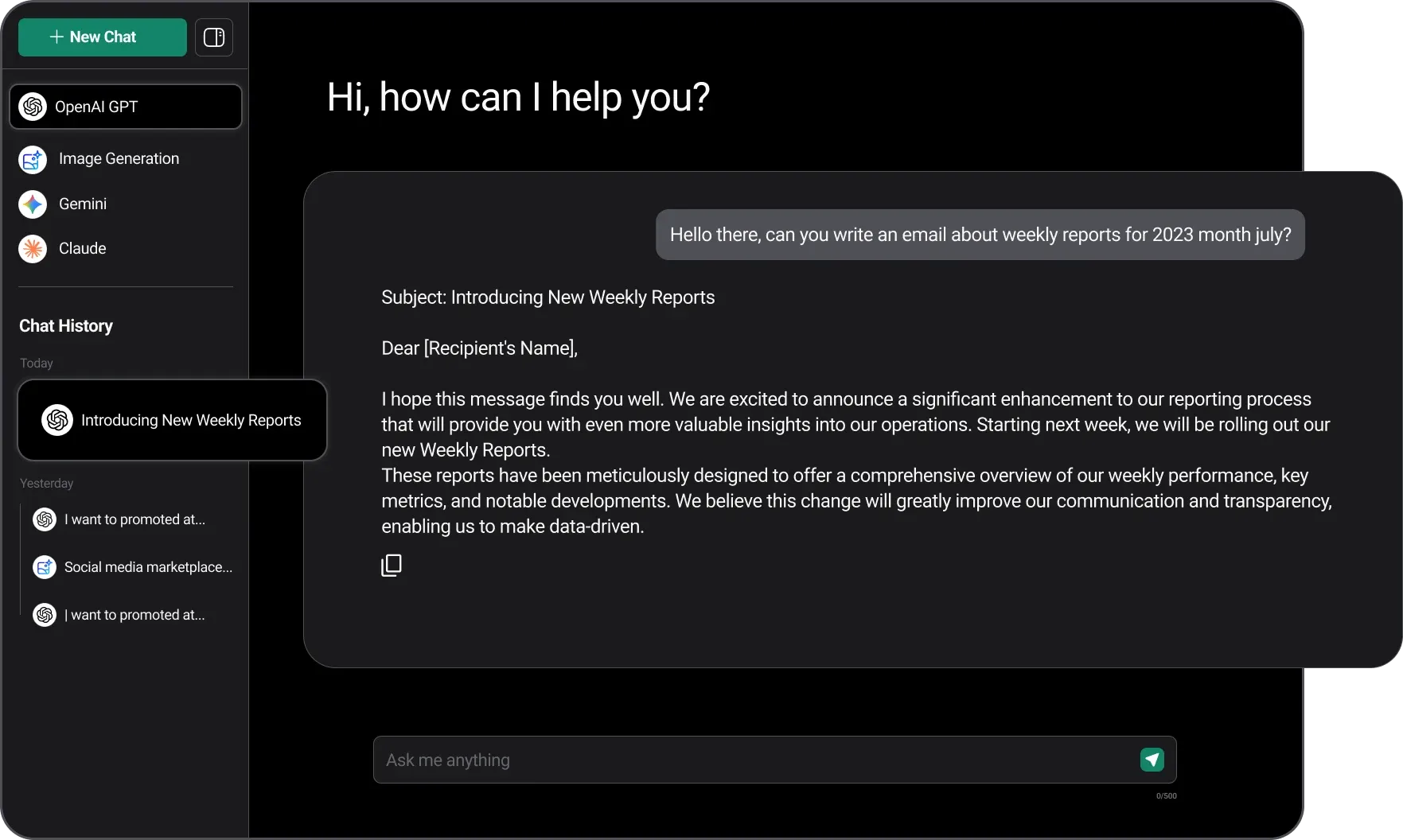Open the first 'I want to promoted at...' chat
The image size is (1403, 840).
pos(134,519)
